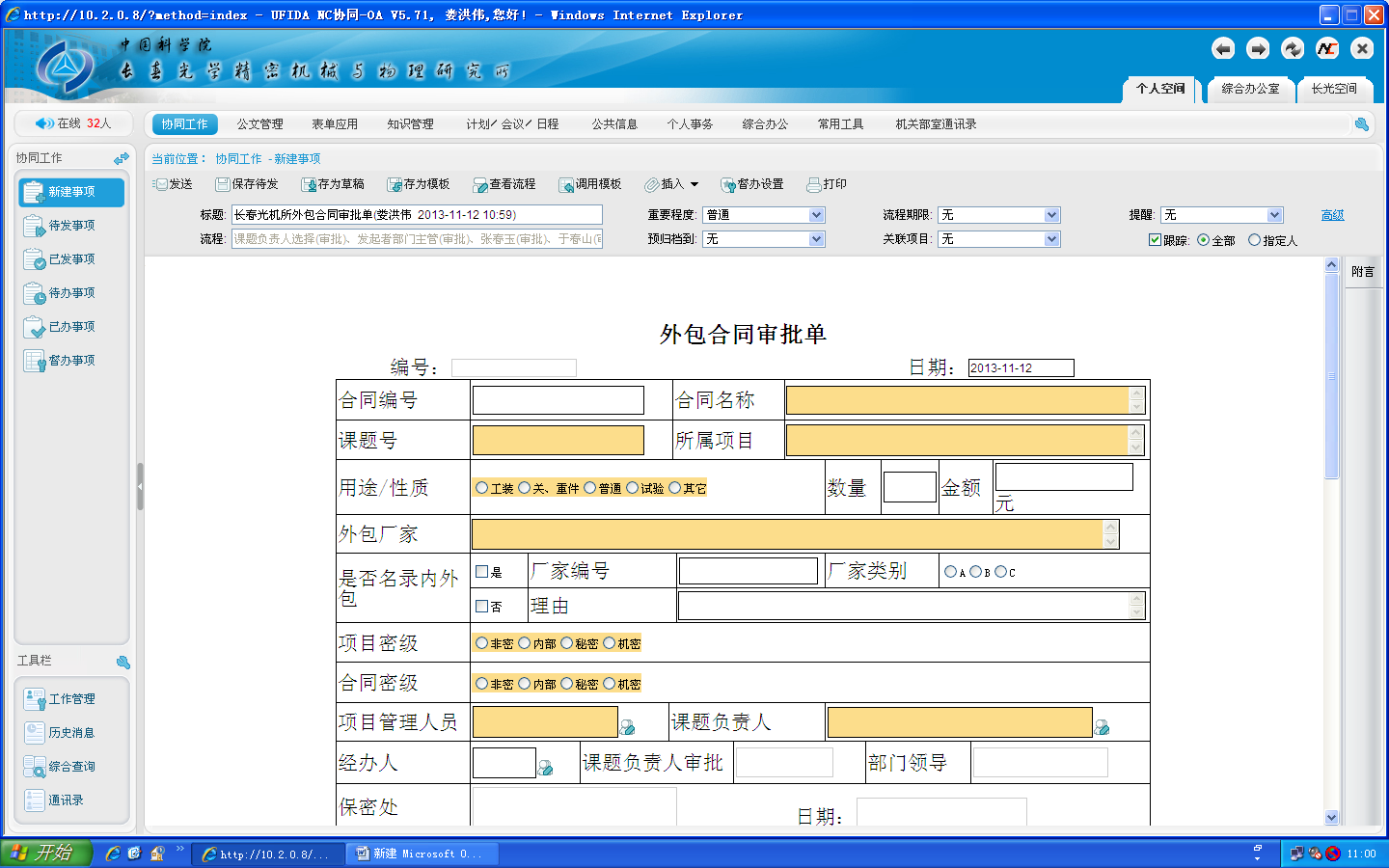The width and height of the screenshot is (1389, 868).
Task: Click the 高级 link
Action: point(1332,215)
